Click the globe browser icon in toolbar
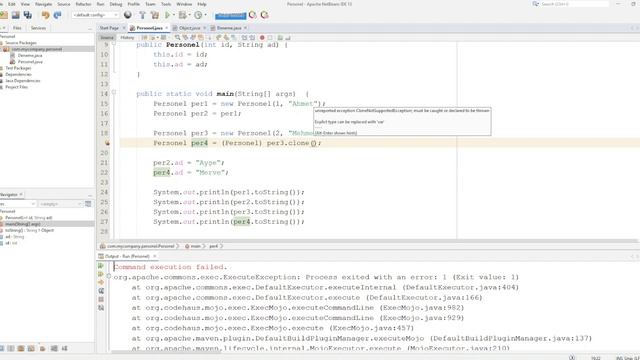 (x=128, y=15)
